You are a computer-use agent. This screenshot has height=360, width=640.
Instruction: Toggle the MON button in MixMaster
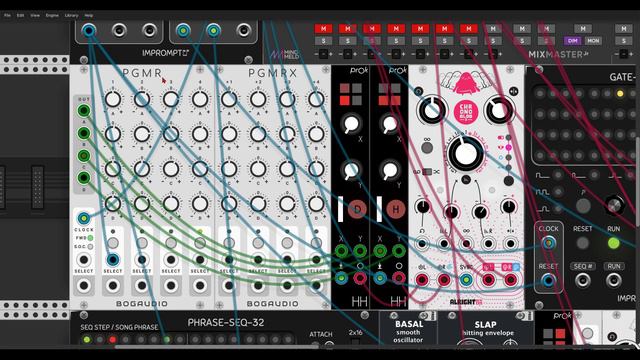point(593,41)
